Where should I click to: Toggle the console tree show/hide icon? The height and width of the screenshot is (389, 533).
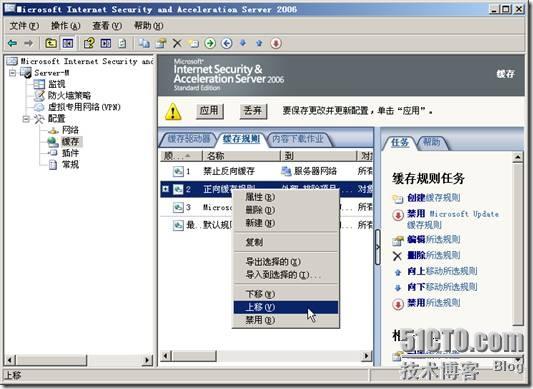pos(68,43)
